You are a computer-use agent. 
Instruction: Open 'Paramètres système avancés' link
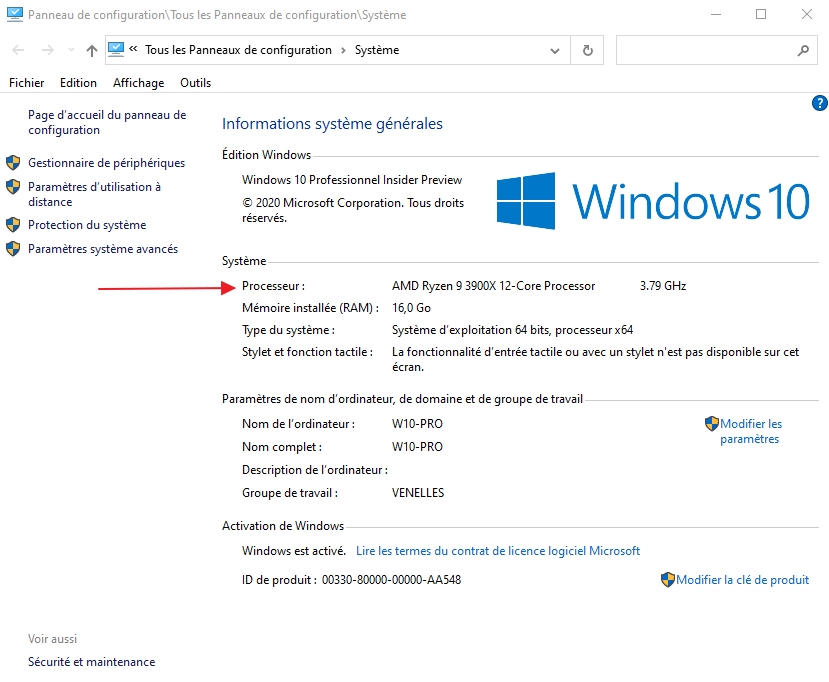103,249
